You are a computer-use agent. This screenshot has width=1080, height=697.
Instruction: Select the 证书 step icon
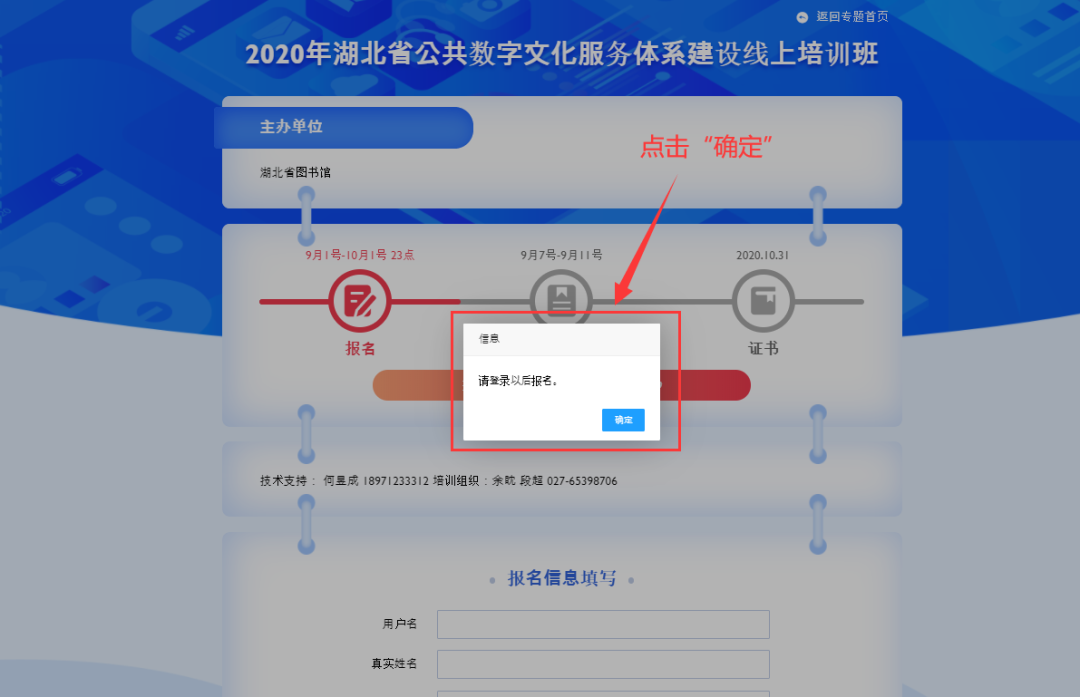pyautogui.click(x=763, y=301)
